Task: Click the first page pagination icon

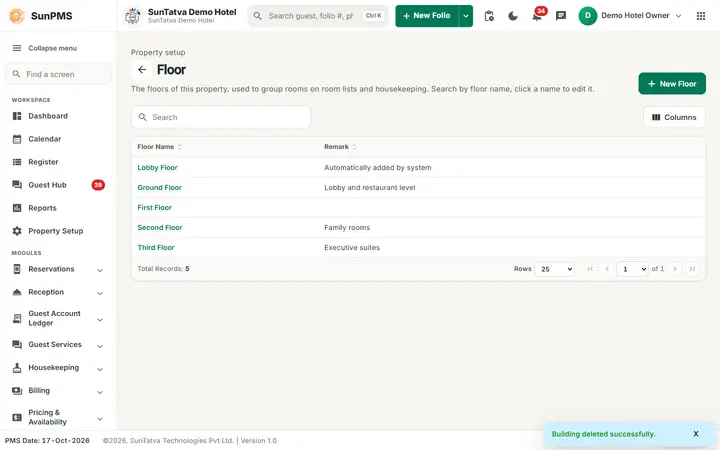Action: (x=590, y=269)
